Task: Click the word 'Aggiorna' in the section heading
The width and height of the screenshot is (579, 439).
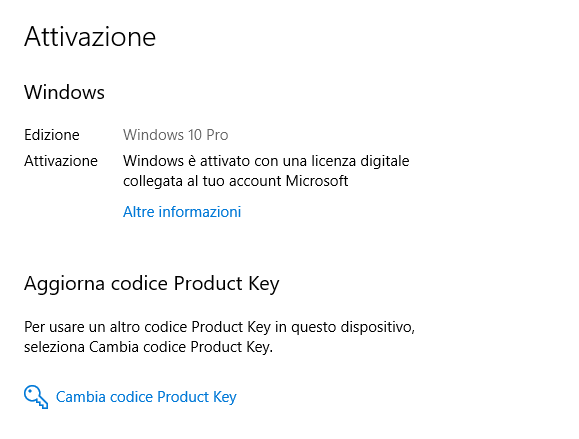Action: (x=65, y=284)
